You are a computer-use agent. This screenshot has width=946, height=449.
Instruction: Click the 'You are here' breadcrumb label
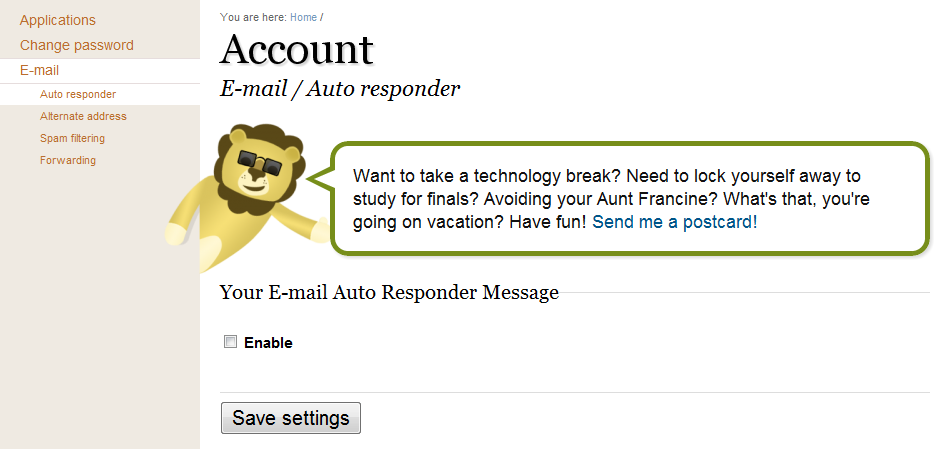pos(253,17)
